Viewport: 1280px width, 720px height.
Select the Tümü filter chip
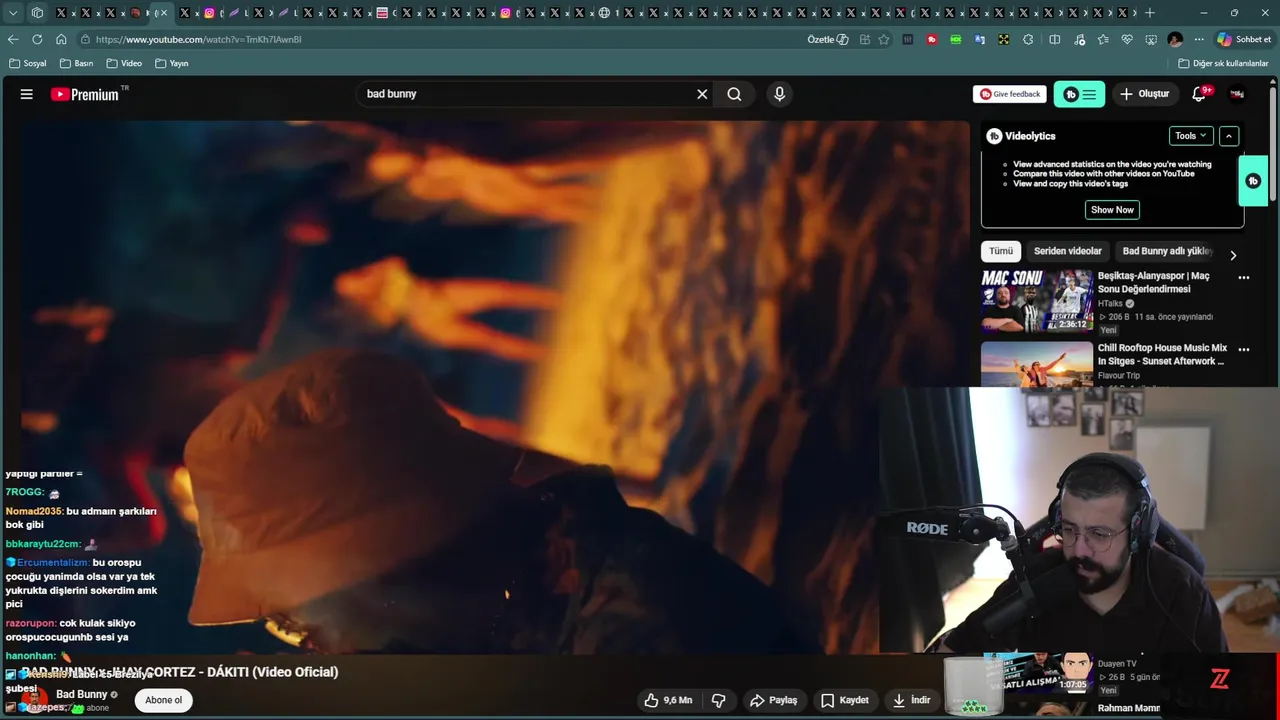pos(1001,251)
